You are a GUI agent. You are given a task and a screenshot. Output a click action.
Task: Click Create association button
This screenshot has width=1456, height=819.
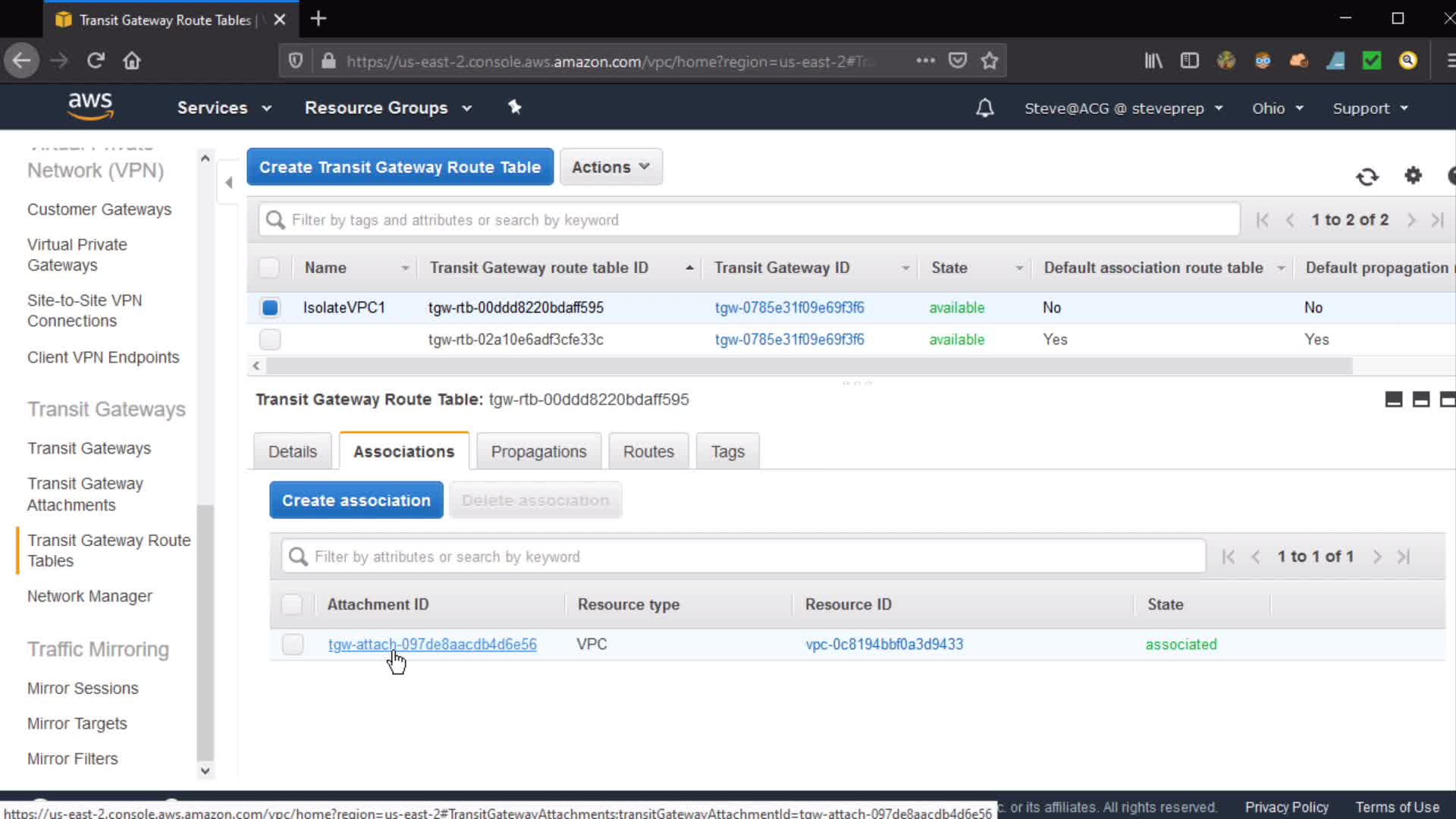coord(356,500)
